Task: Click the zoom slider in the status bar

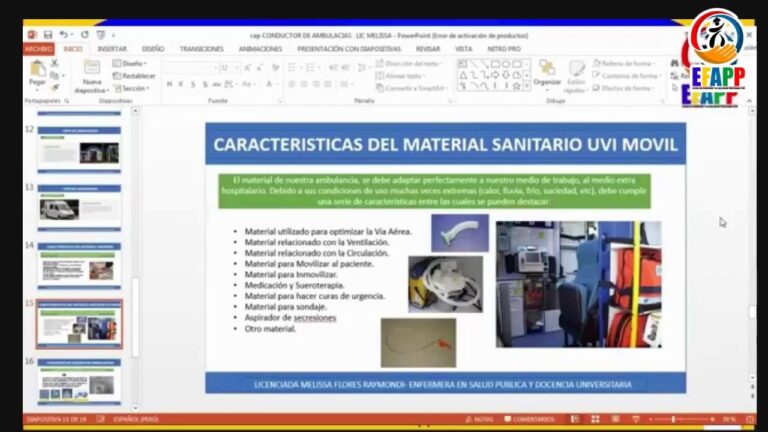Action: pos(672,419)
